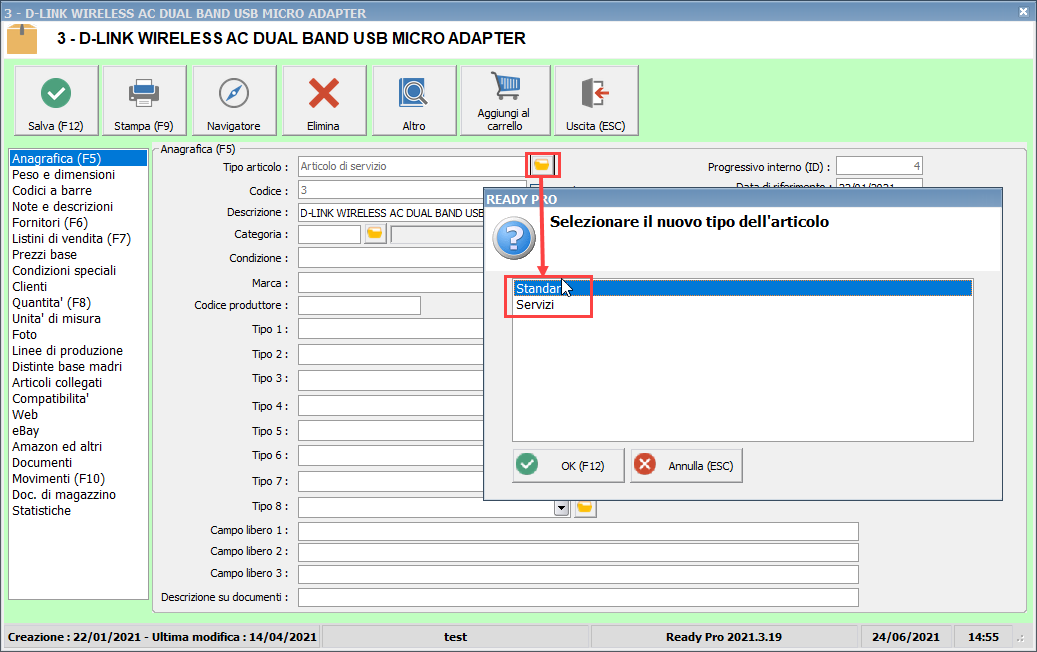Confirm with OK (F12) button
Image resolution: width=1037 pixels, height=652 pixels.
pos(568,466)
